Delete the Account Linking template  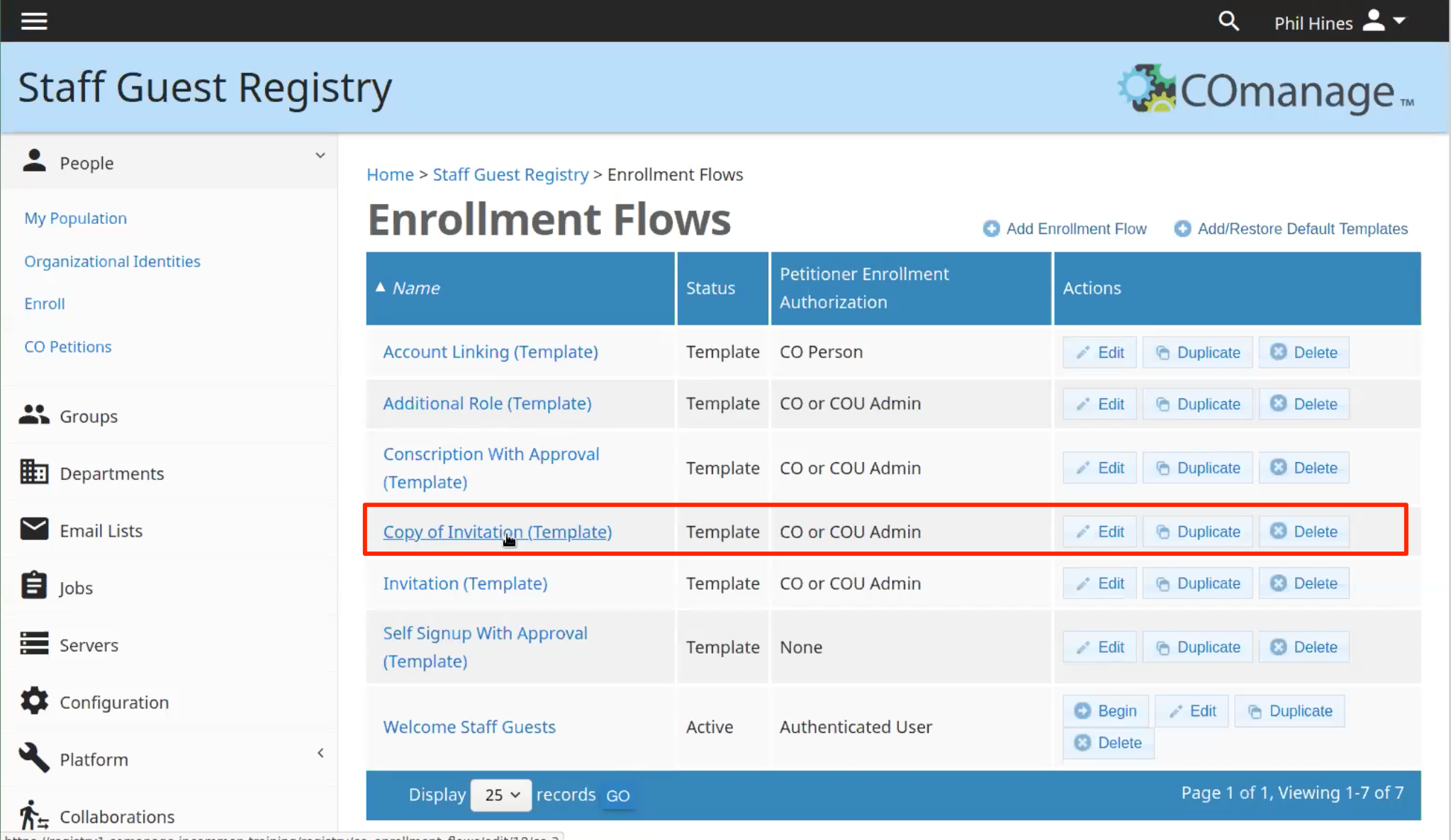coord(1304,352)
